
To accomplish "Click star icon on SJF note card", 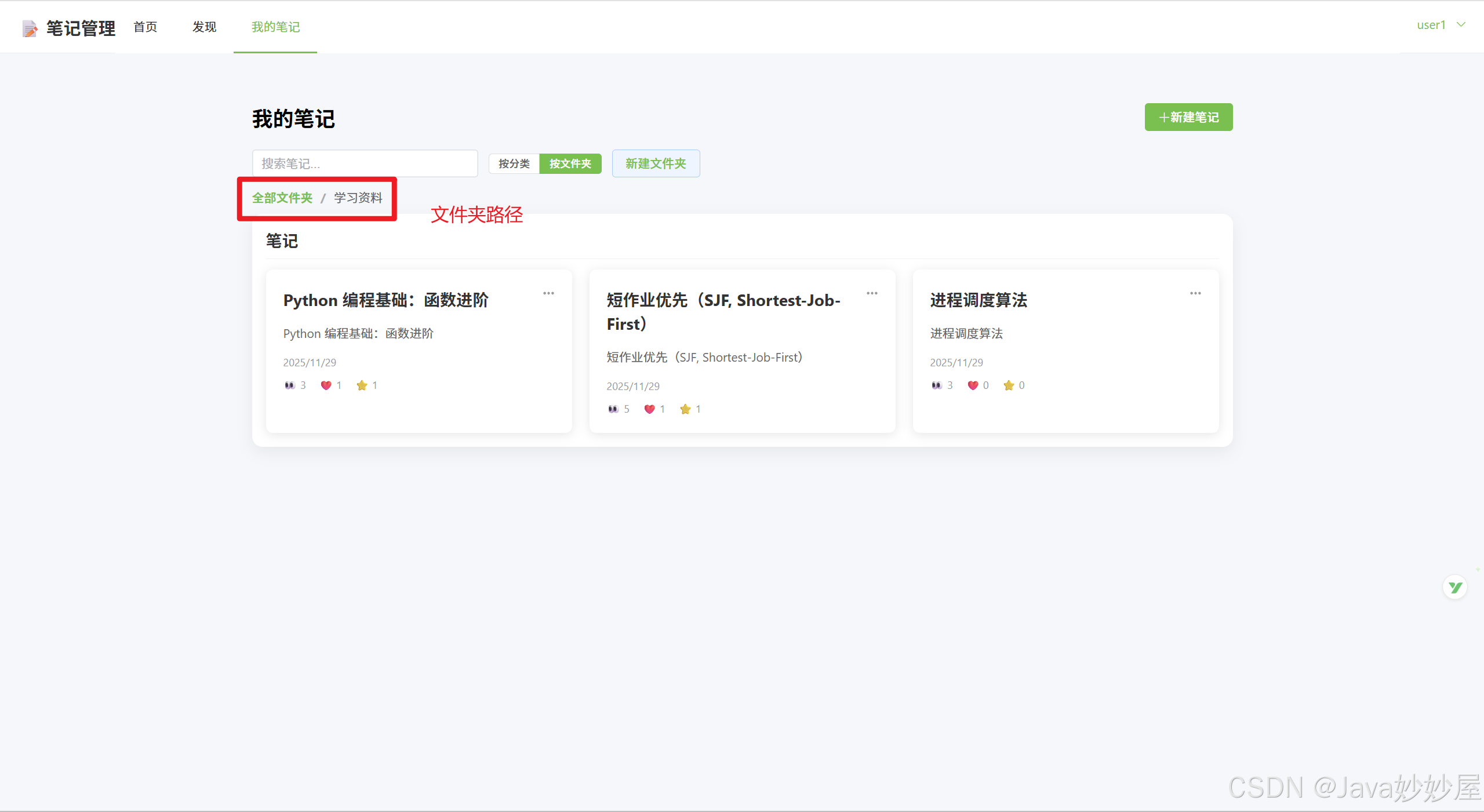I will coord(685,409).
